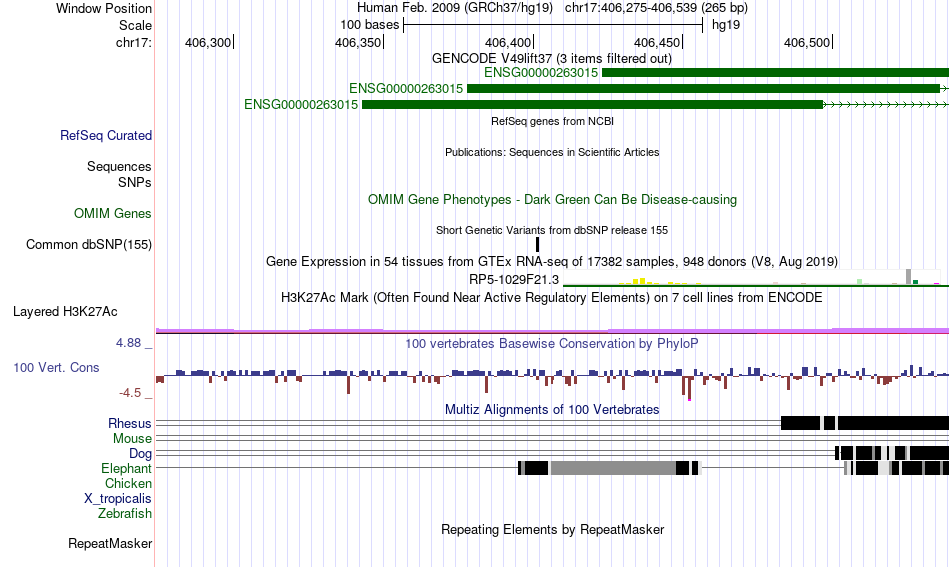Image resolution: width=950 pixels, height=567 pixels.
Task: Click the Zebrafish alignment label
Action: tap(125, 513)
